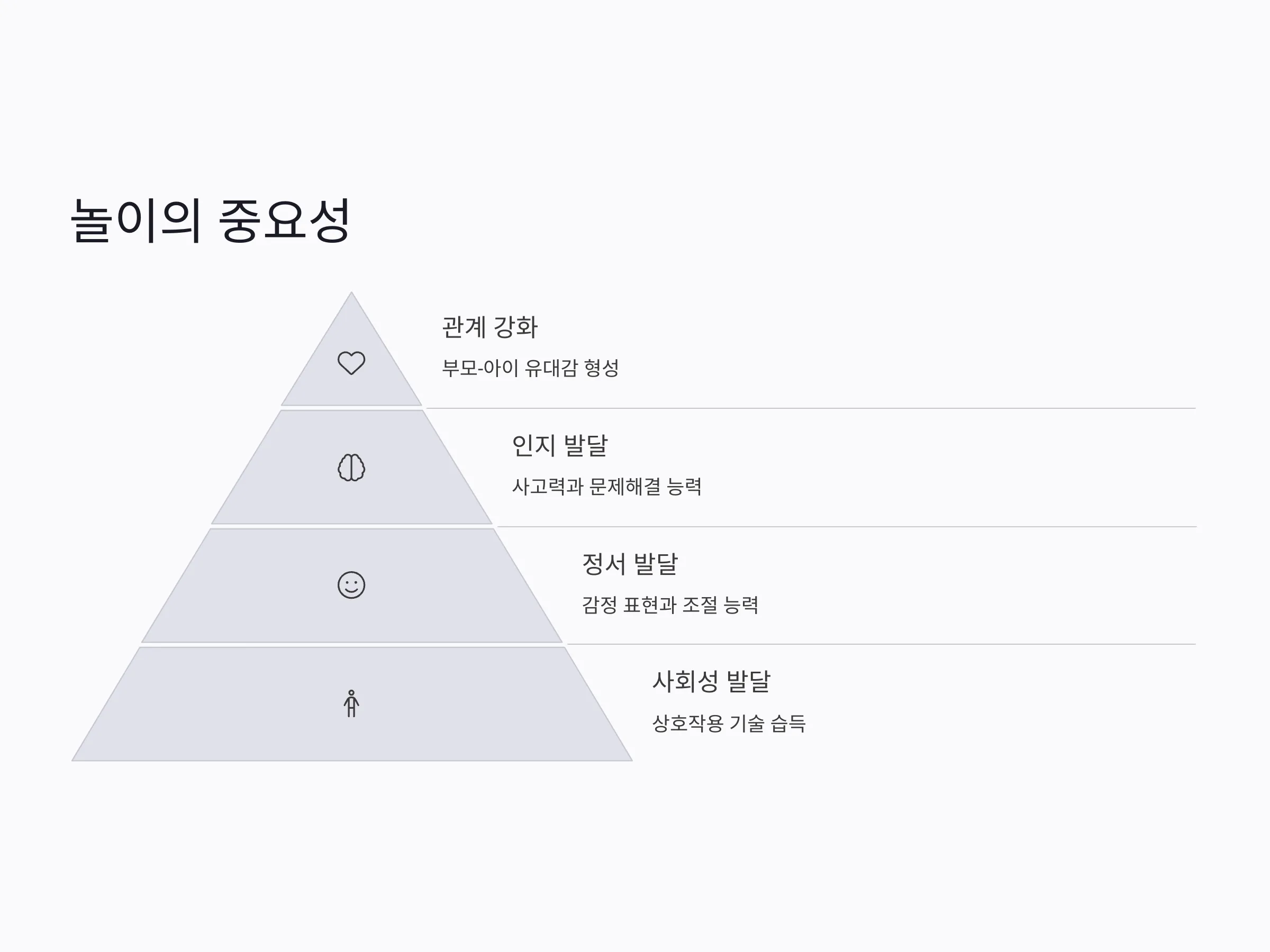The image size is (1270, 952).
Task: Select the 부모-아이 유대감 형성 text
Action: click(x=531, y=368)
